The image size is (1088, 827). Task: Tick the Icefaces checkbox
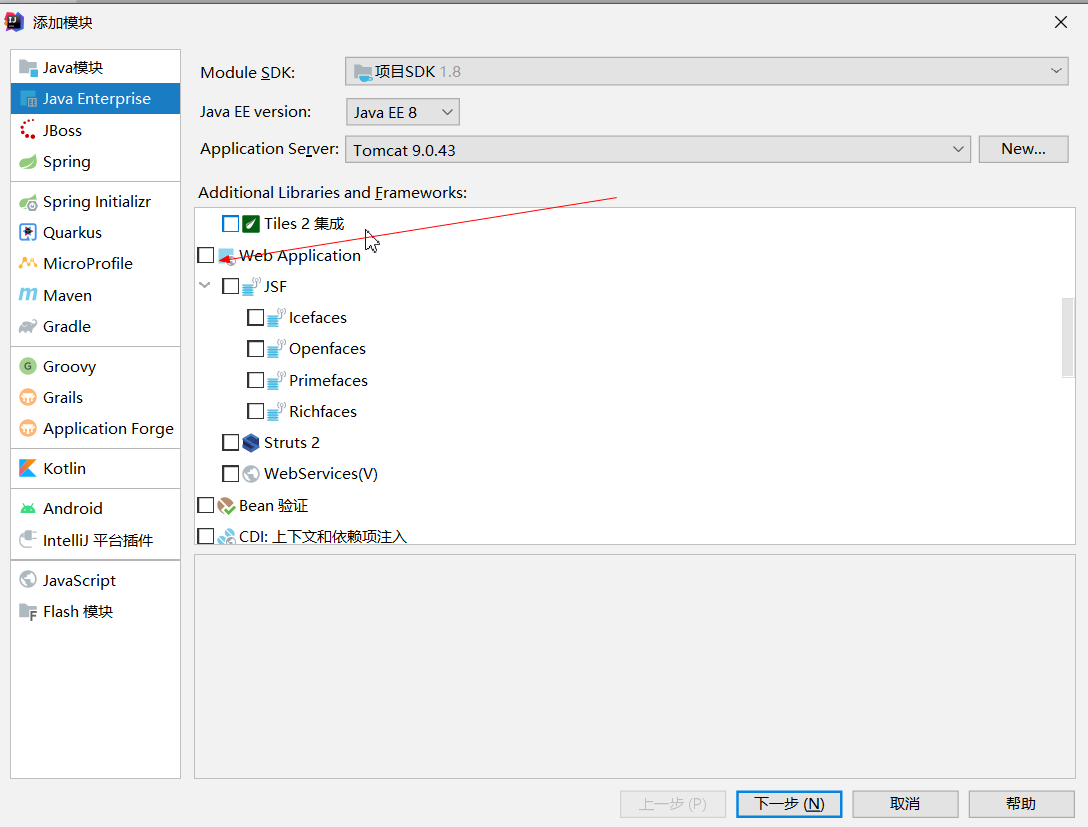click(255, 317)
